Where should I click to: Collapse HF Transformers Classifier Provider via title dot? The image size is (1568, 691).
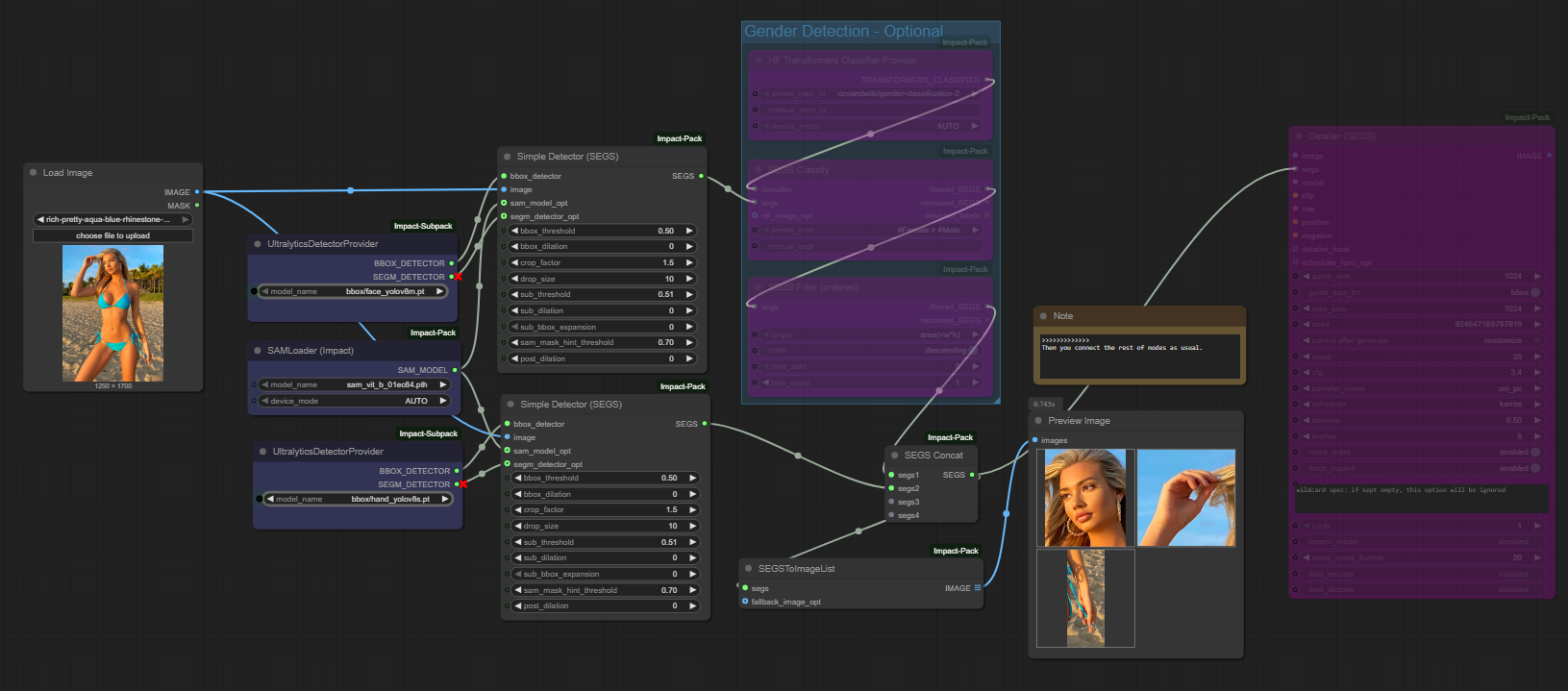tap(759, 61)
